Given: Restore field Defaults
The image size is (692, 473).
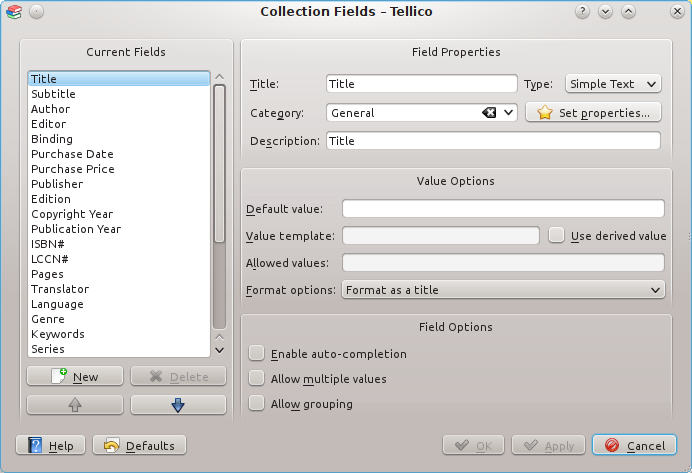Looking at the screenshot, I should click(x=139, y=446).
